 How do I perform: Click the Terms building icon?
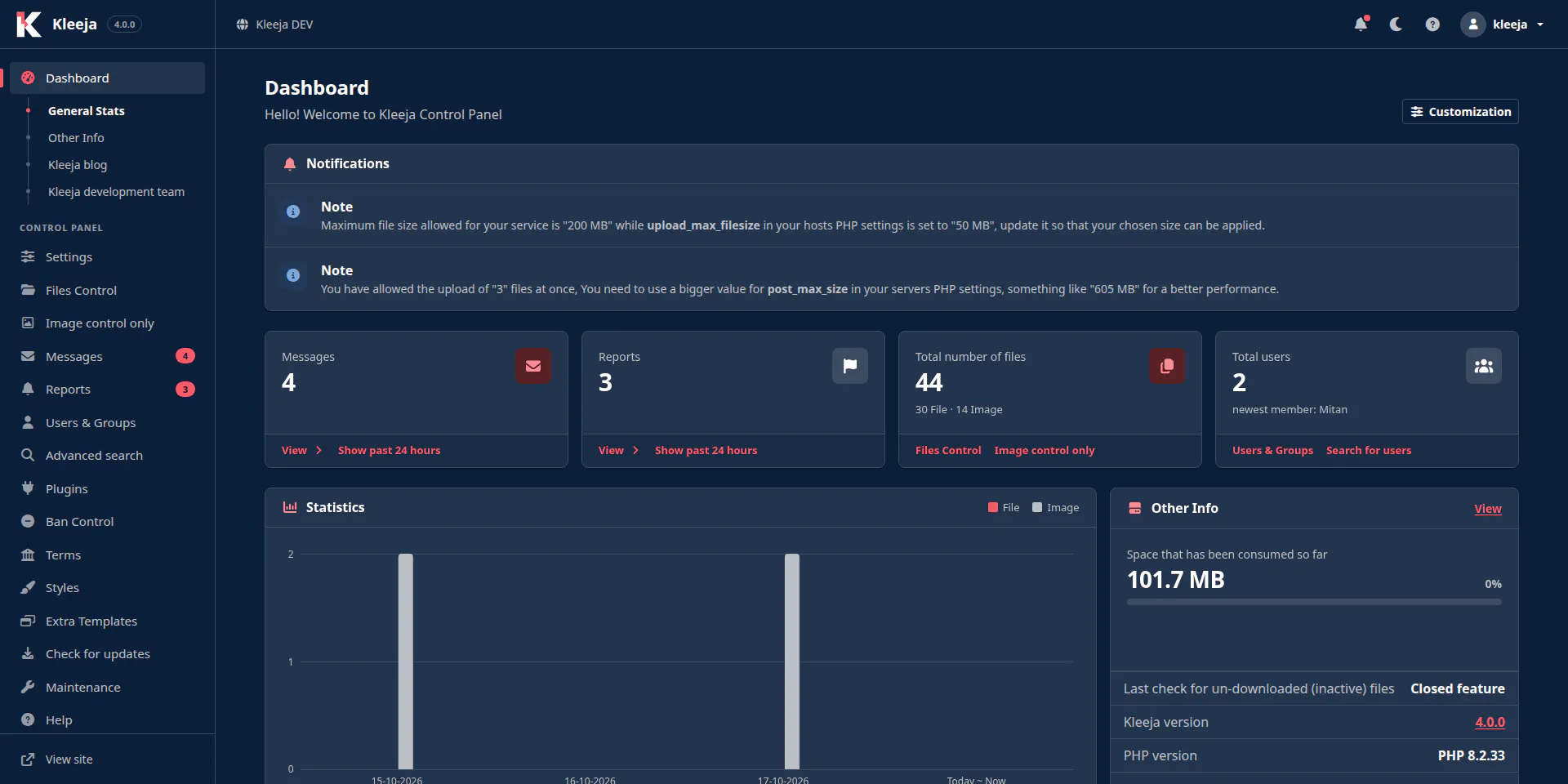tap(28, 555)
